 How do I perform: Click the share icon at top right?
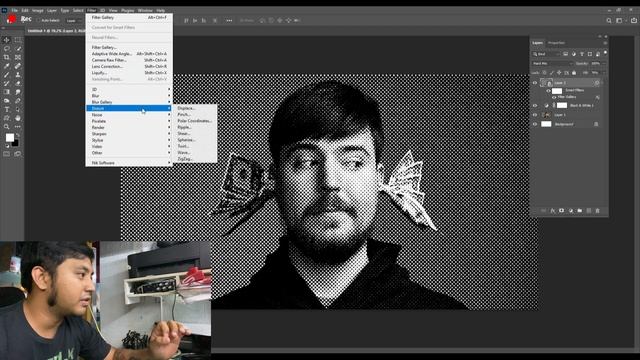[634, 20]
